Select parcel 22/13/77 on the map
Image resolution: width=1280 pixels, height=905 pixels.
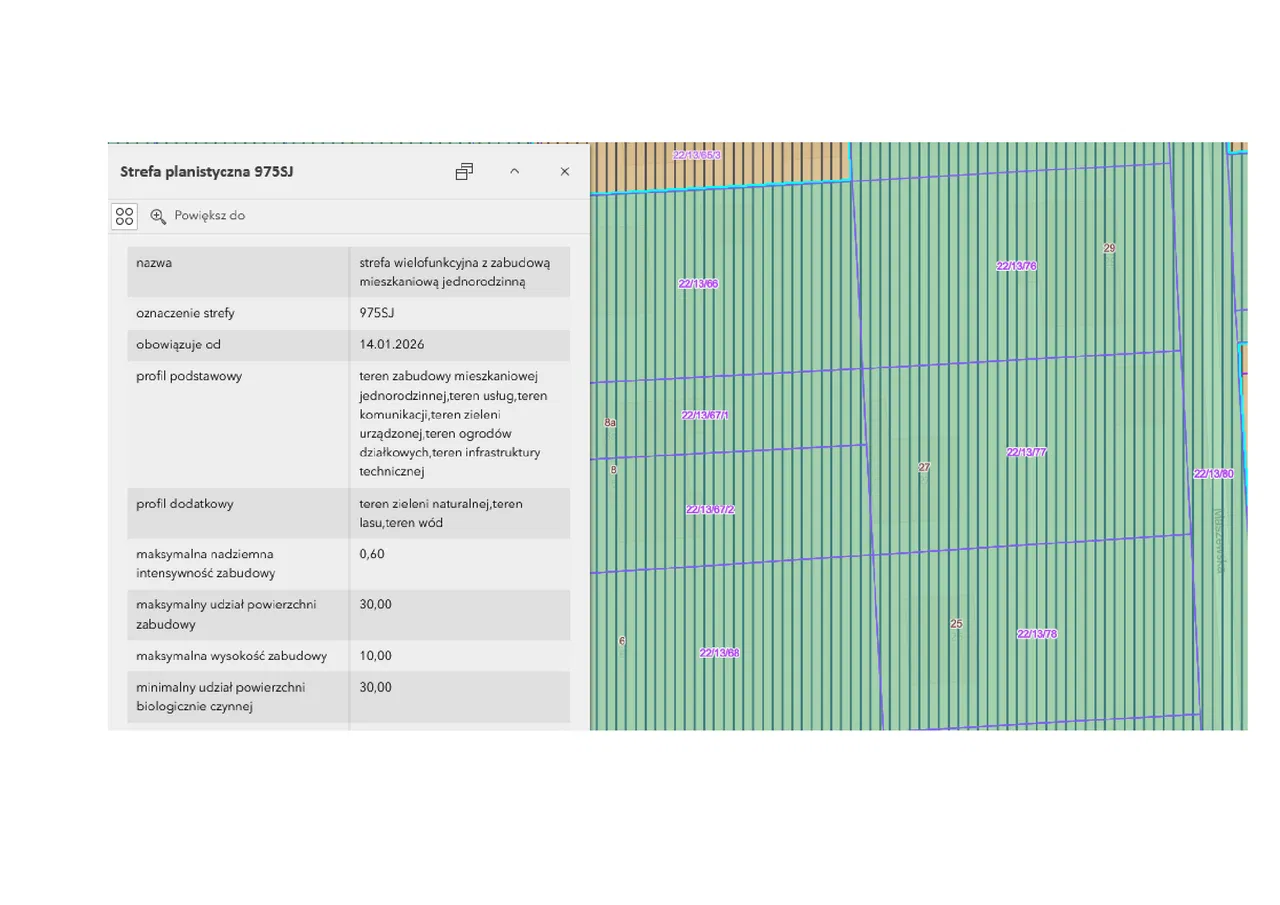click(1026, 453)
